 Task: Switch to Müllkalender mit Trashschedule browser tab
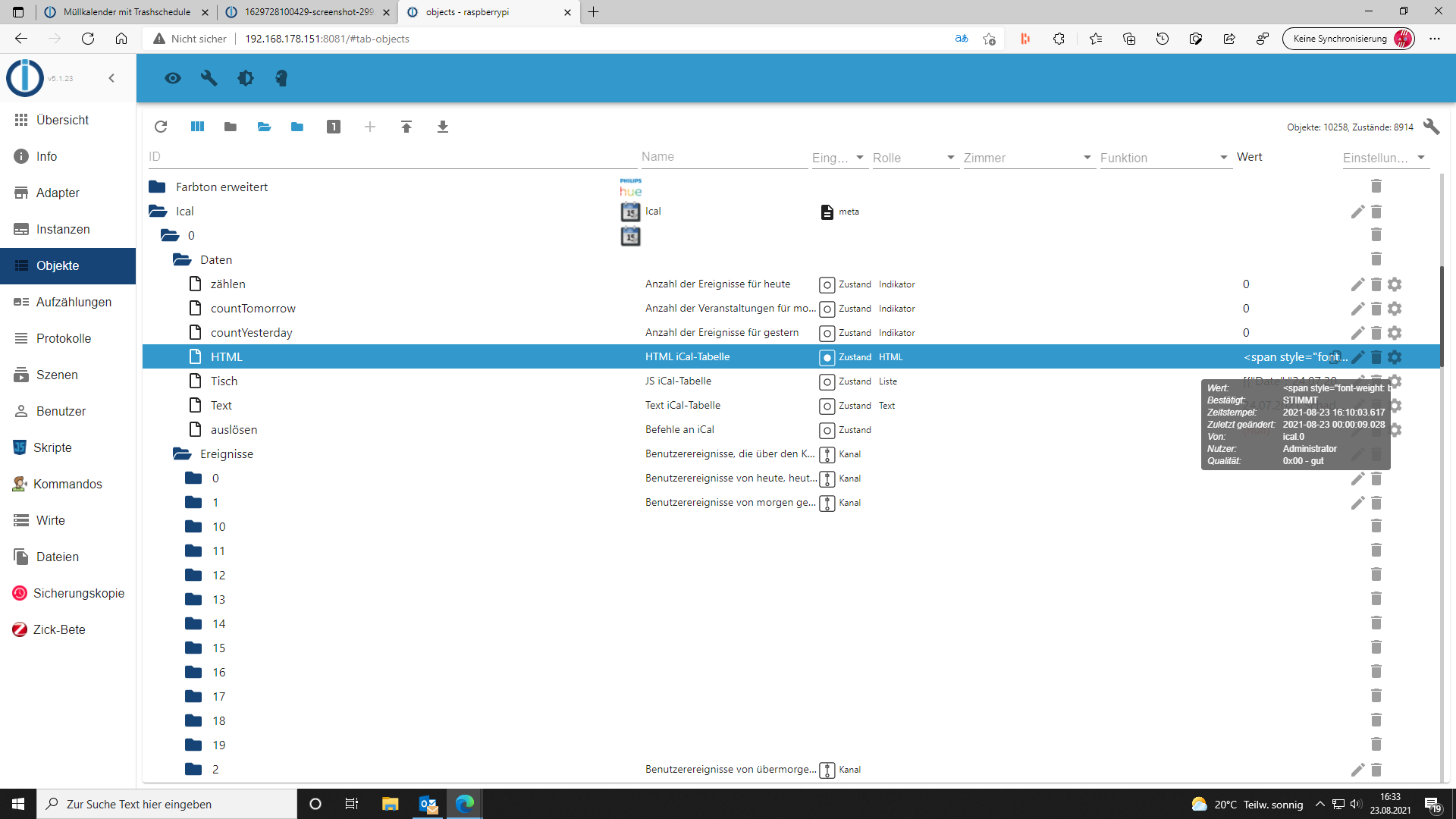(127, 12)
